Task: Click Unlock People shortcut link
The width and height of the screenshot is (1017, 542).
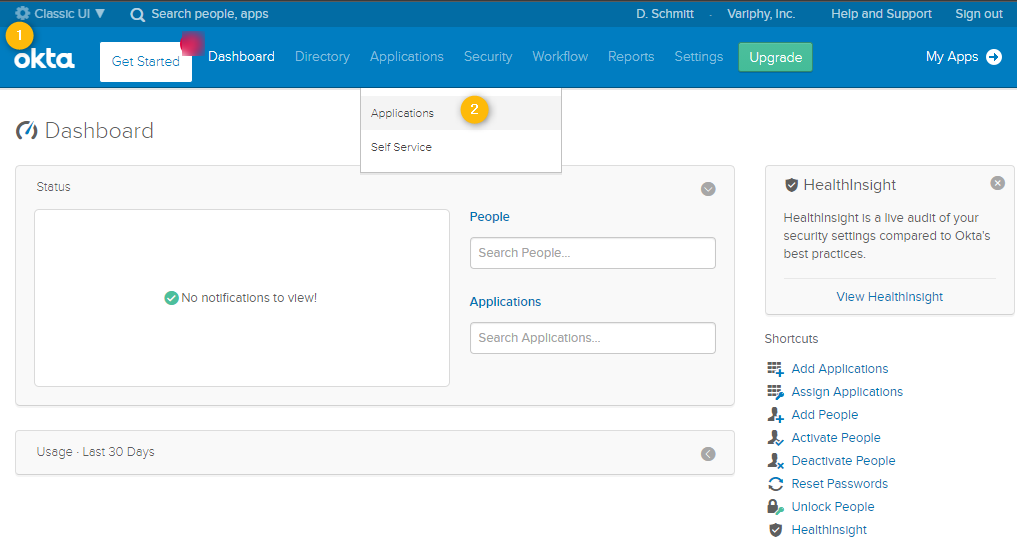Action: pos(833,507)
